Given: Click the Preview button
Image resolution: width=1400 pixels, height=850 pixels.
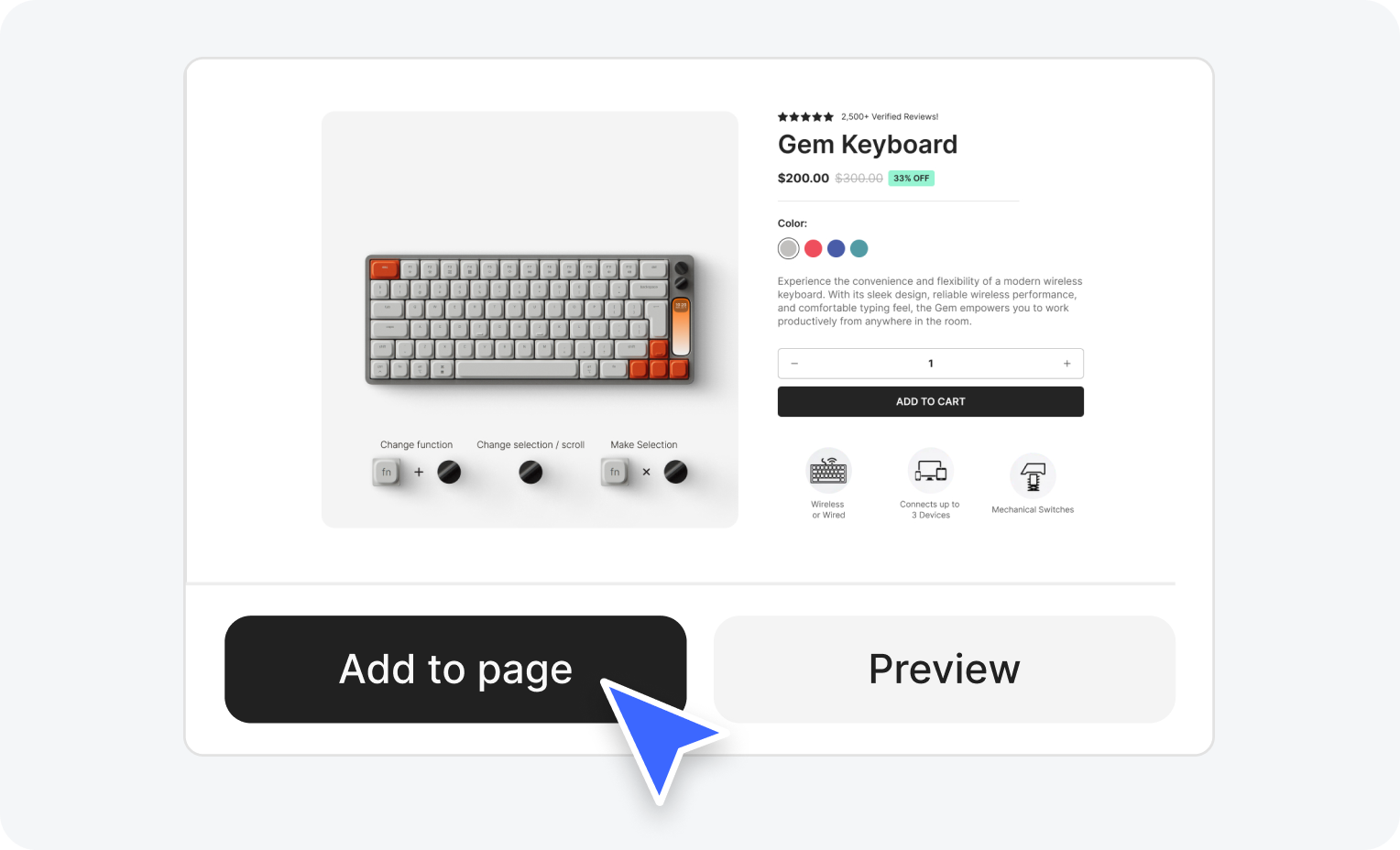Looking at the screenshot, I should click(945, 670).
